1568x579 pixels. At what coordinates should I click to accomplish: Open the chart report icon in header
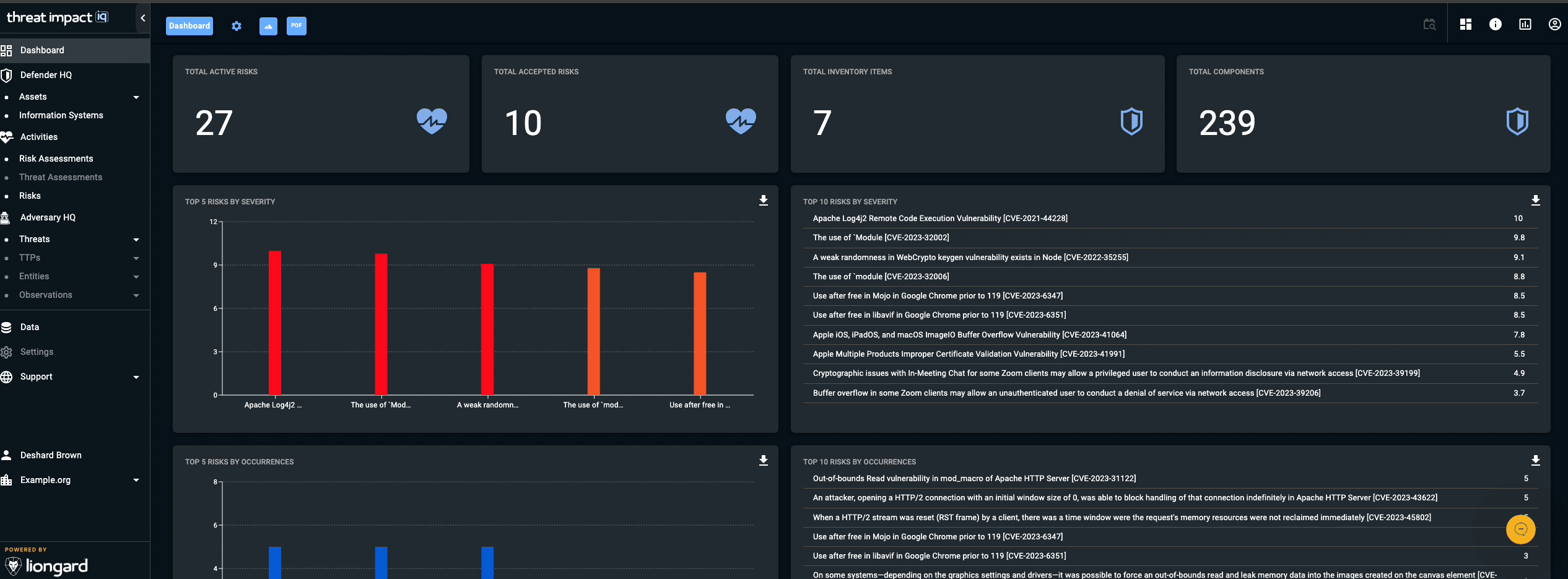tap(1525, 24)
